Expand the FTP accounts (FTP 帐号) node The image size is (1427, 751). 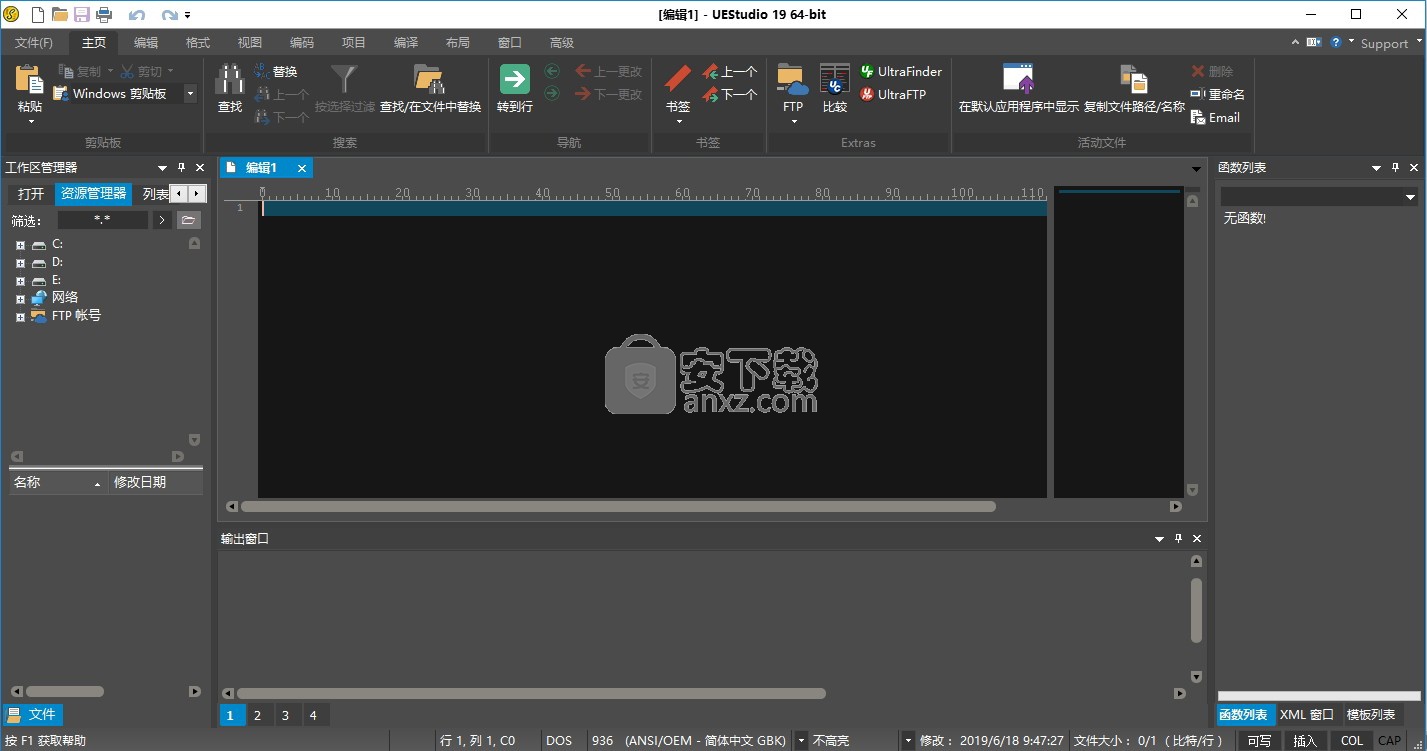coord(20,316)
